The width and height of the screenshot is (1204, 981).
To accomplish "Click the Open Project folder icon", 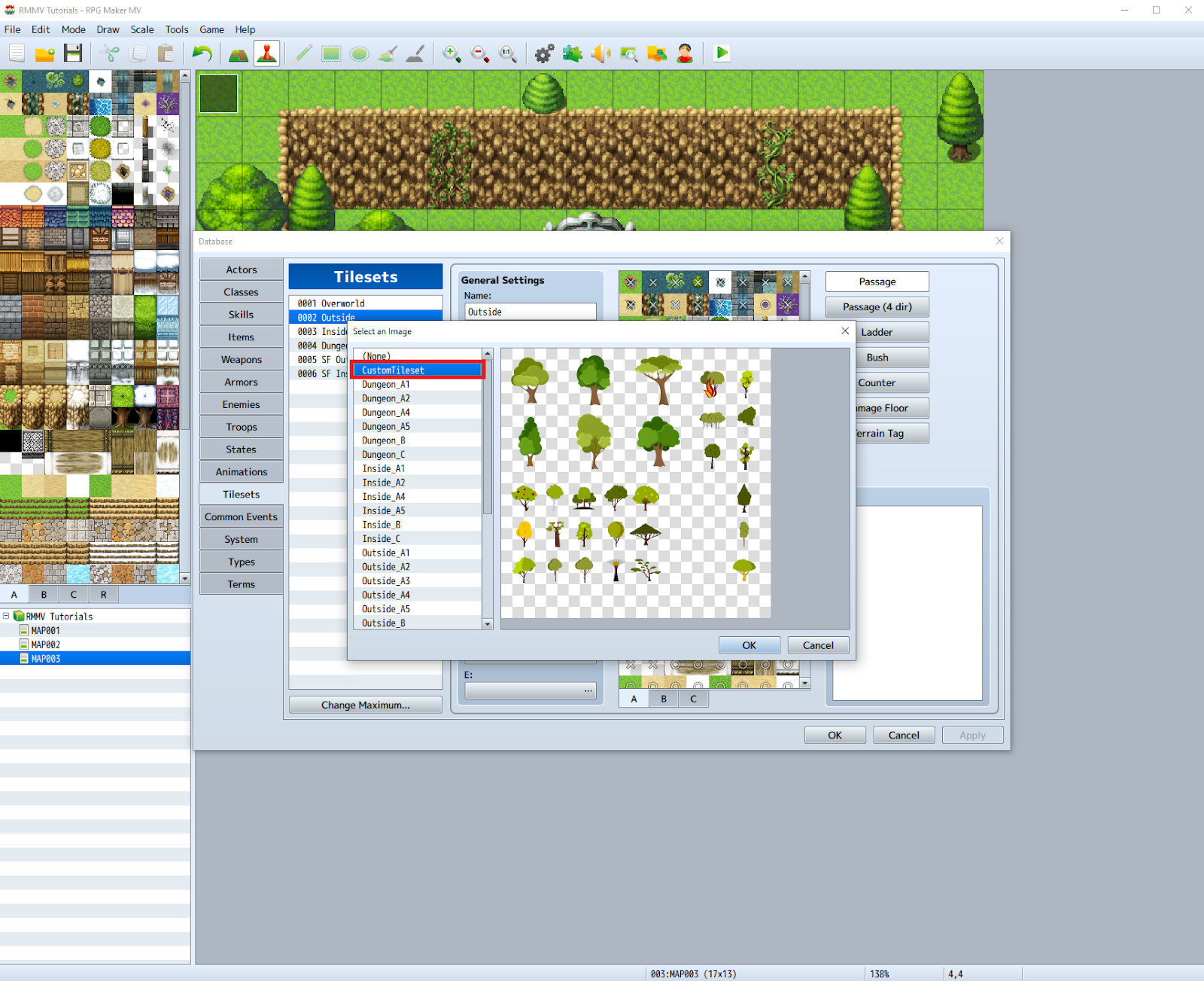I will tap(45, 53).
